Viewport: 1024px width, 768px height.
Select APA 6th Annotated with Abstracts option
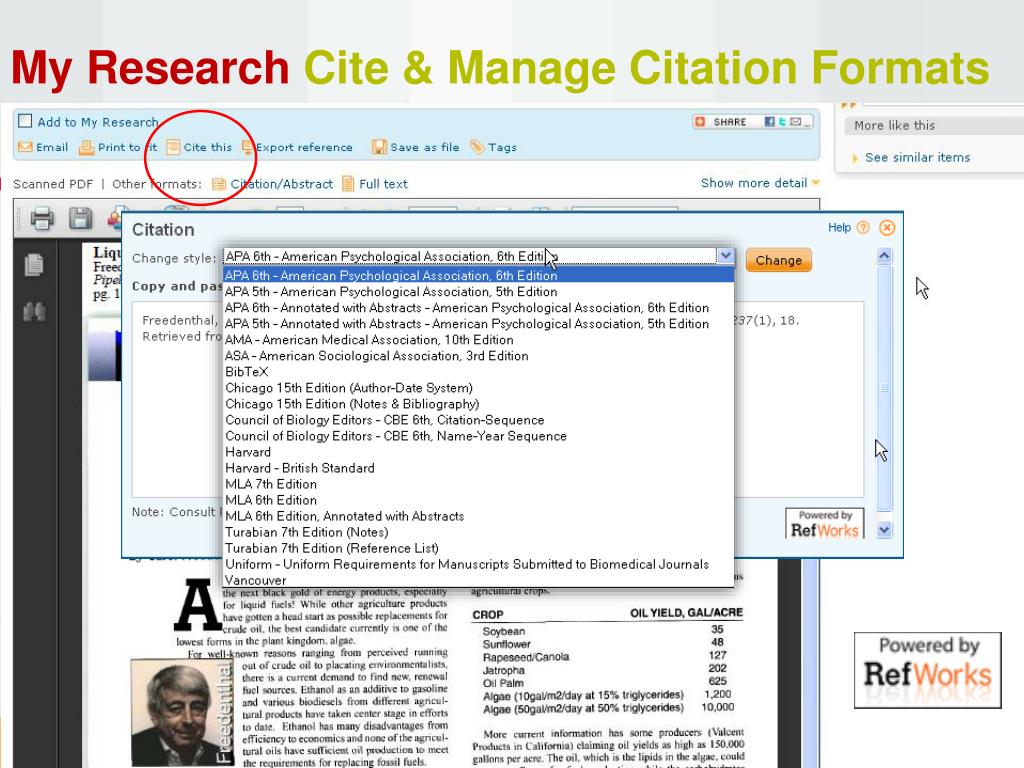479,308
